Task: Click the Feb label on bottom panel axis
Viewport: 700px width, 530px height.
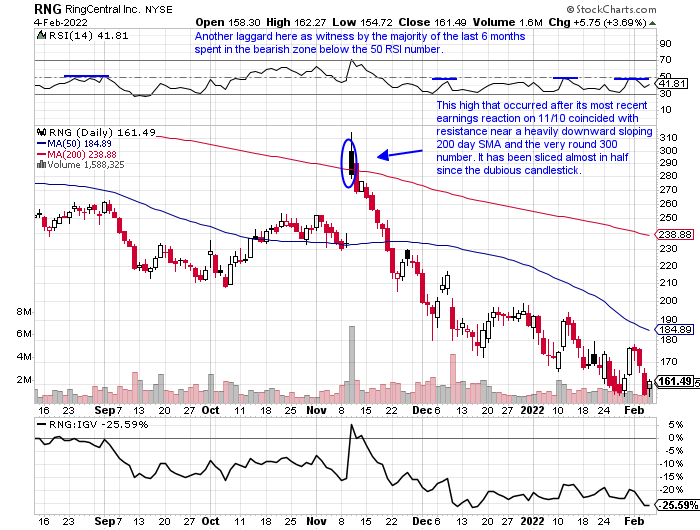Action: 634,521
